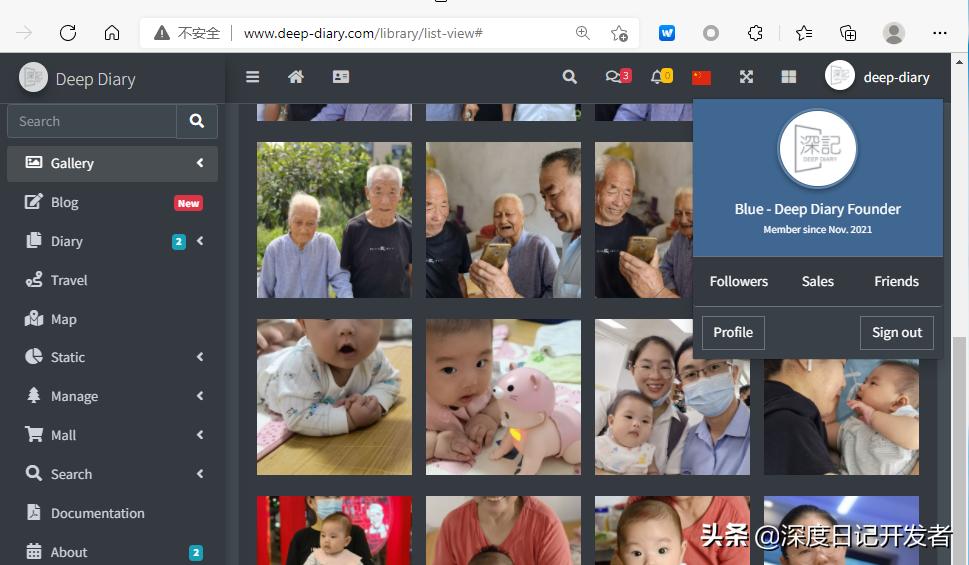Open browser profile avatar icon

[x=894, y=33]
